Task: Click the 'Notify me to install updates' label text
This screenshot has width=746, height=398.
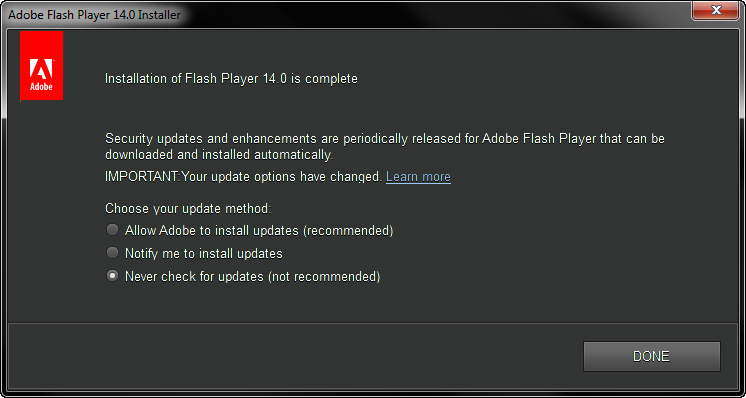Action: pos(204,253)
